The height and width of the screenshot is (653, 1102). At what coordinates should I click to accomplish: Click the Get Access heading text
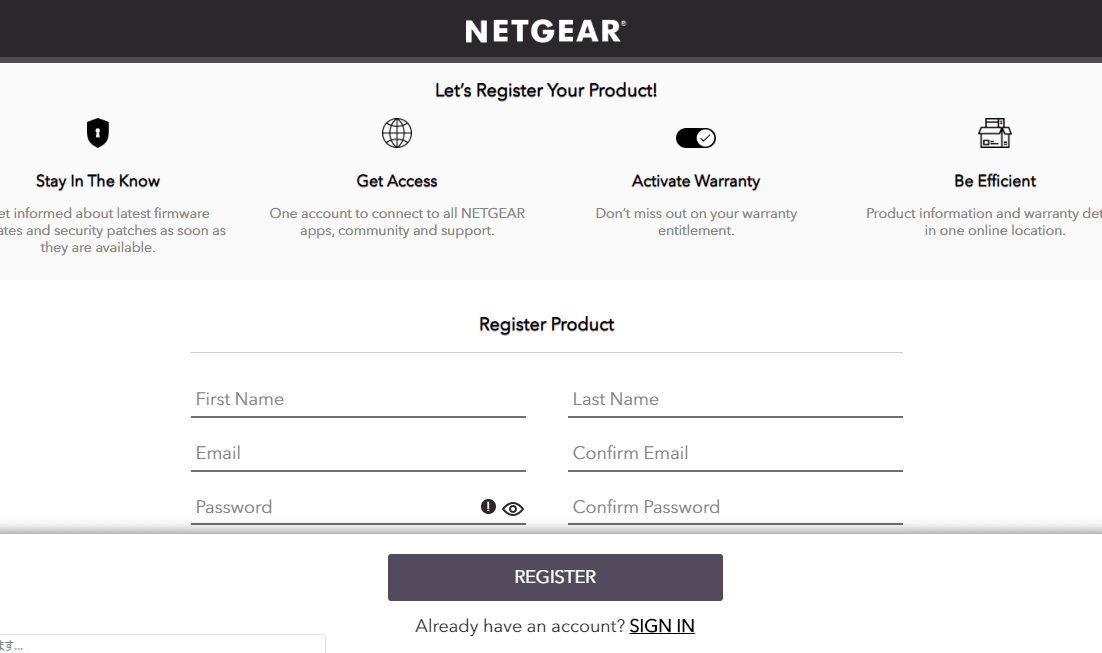point(397,181)
